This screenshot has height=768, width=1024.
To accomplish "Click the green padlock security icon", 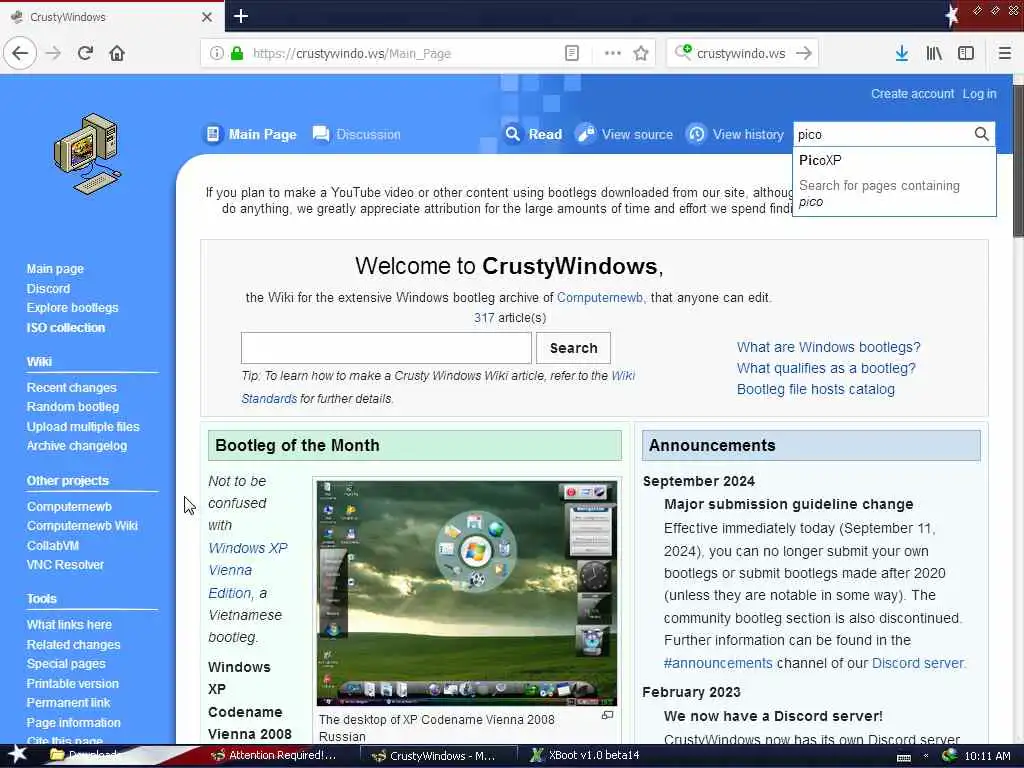I will 237,54.
